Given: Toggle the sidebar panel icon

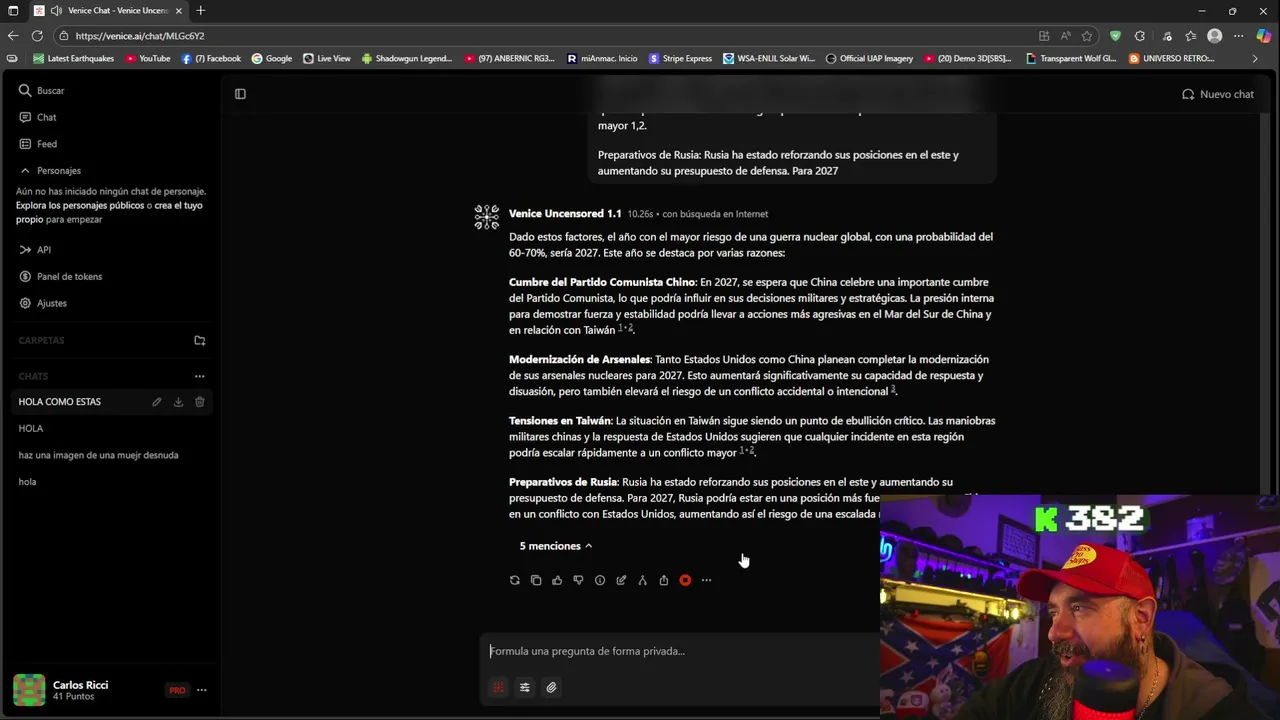Looking at the screenshot, I should pos(240,94).
